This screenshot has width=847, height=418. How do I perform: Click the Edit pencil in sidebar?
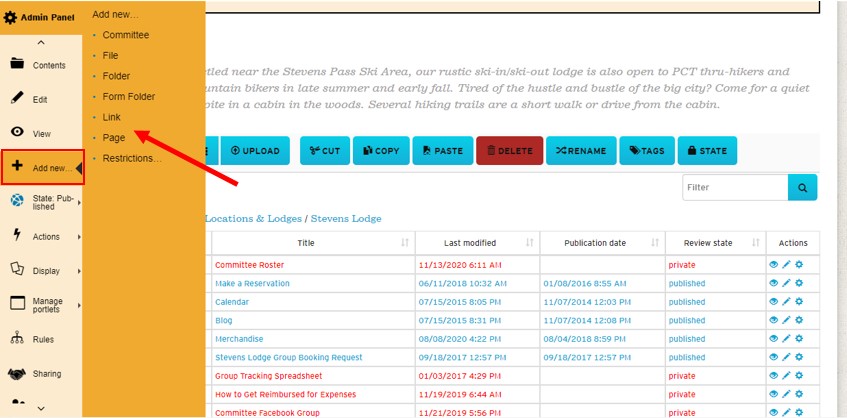click(17, 98)
